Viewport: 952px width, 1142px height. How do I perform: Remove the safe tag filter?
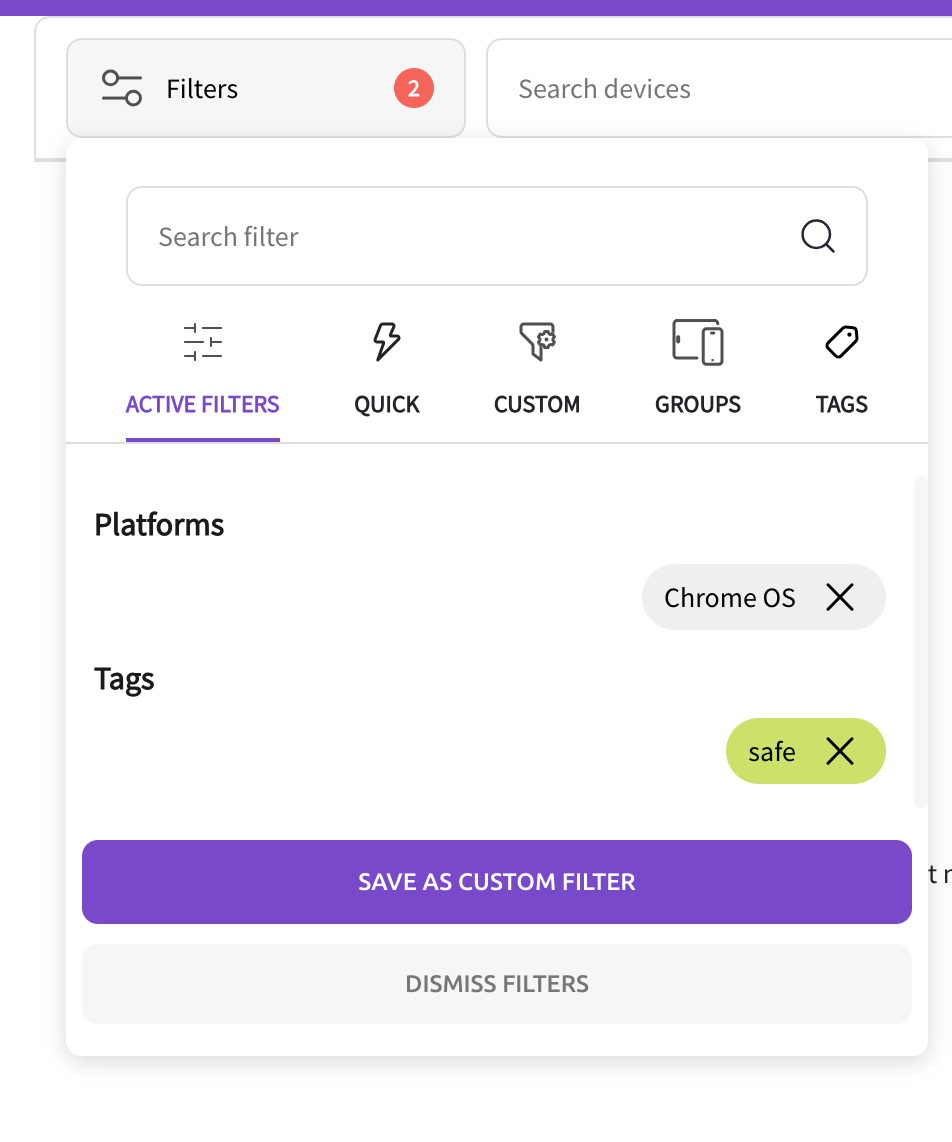(x=841, y=751)
